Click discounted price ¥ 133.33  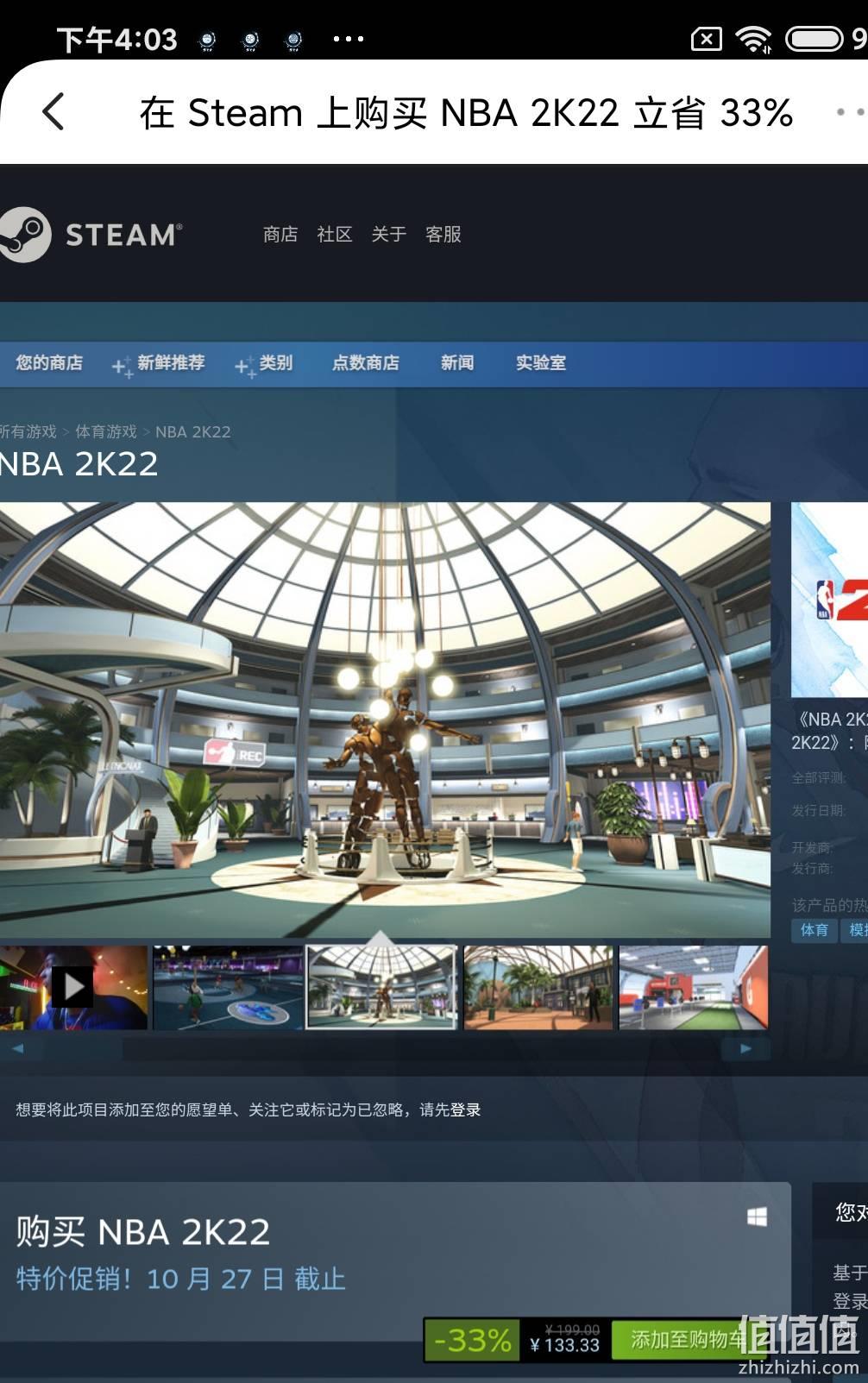point(565,1345)
